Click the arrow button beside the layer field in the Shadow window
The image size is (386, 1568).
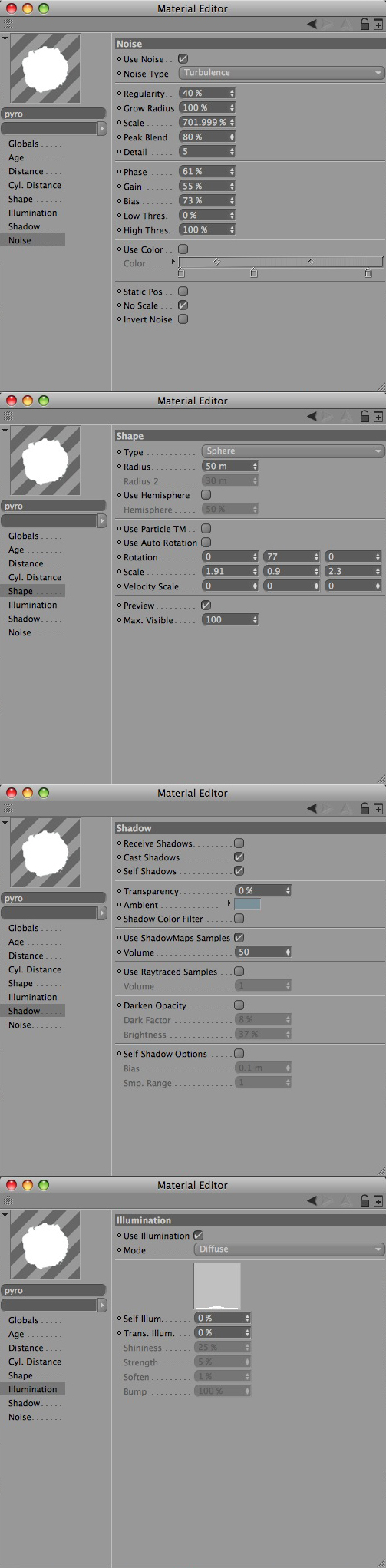click(102, 913)
